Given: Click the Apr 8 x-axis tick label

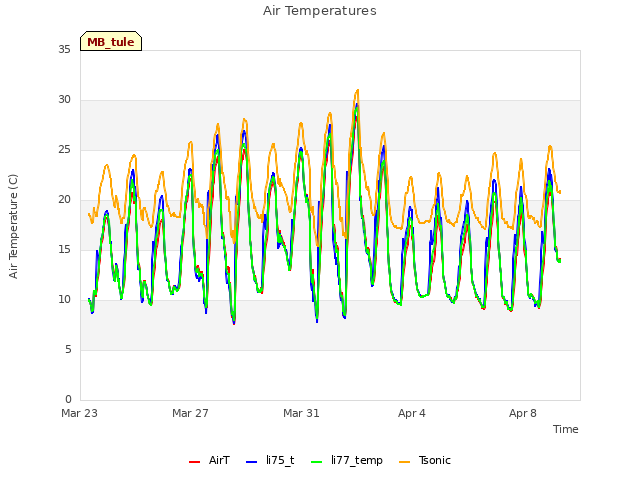Looking at the screenshot, I should point(523,413).
